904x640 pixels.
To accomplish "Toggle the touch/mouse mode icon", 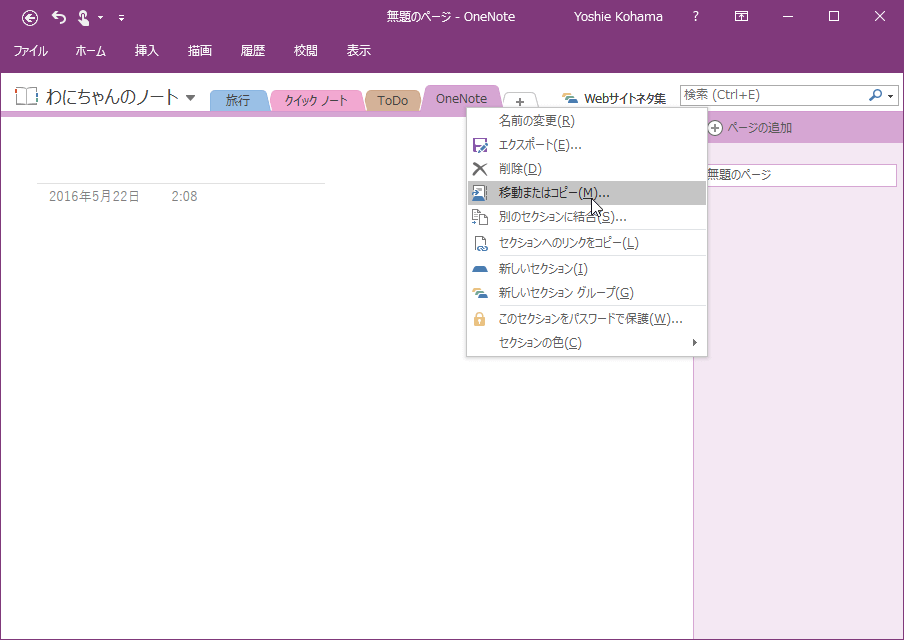I will (84, 18).
